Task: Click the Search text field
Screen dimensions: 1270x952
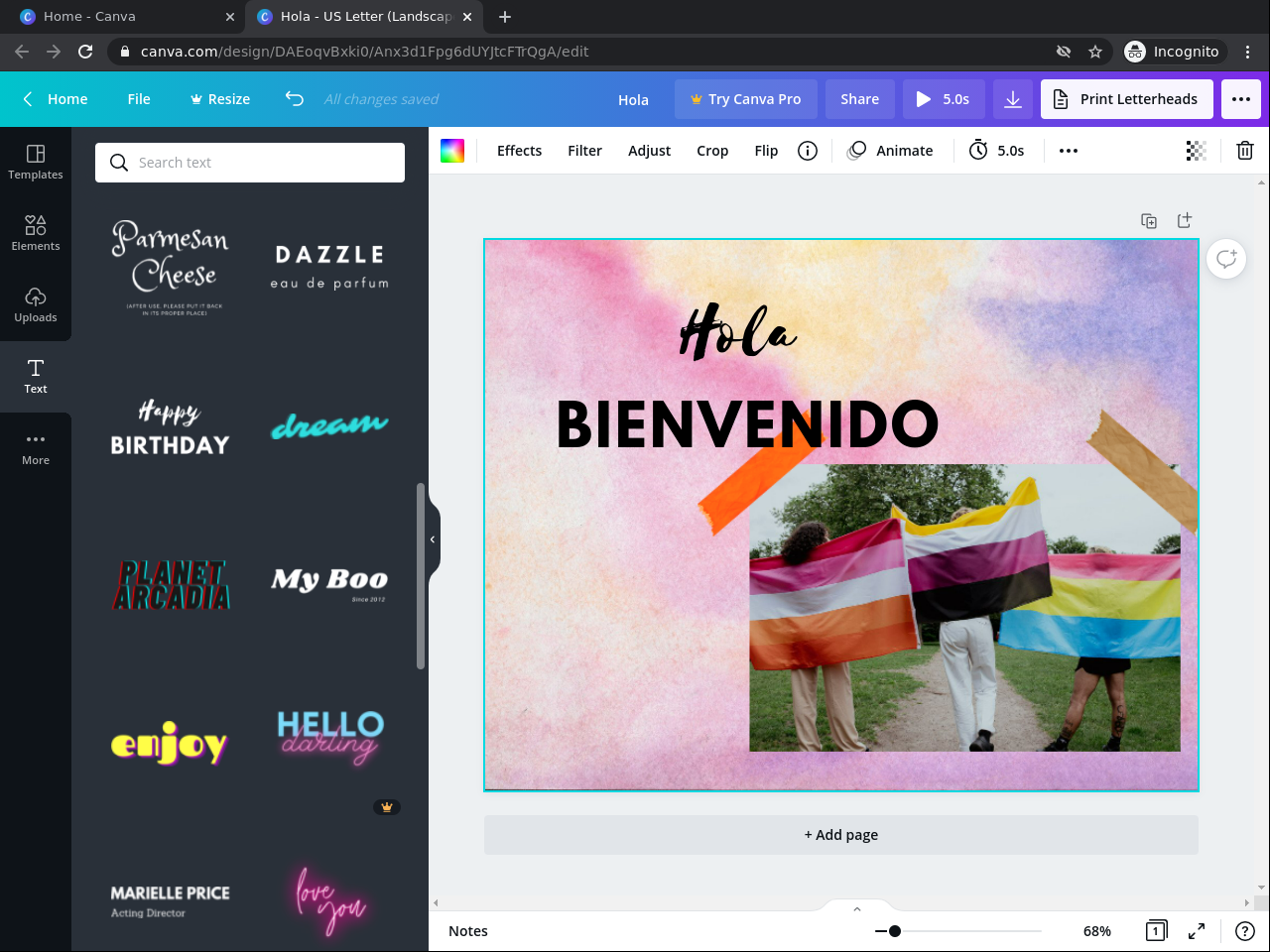Action: 250,163
